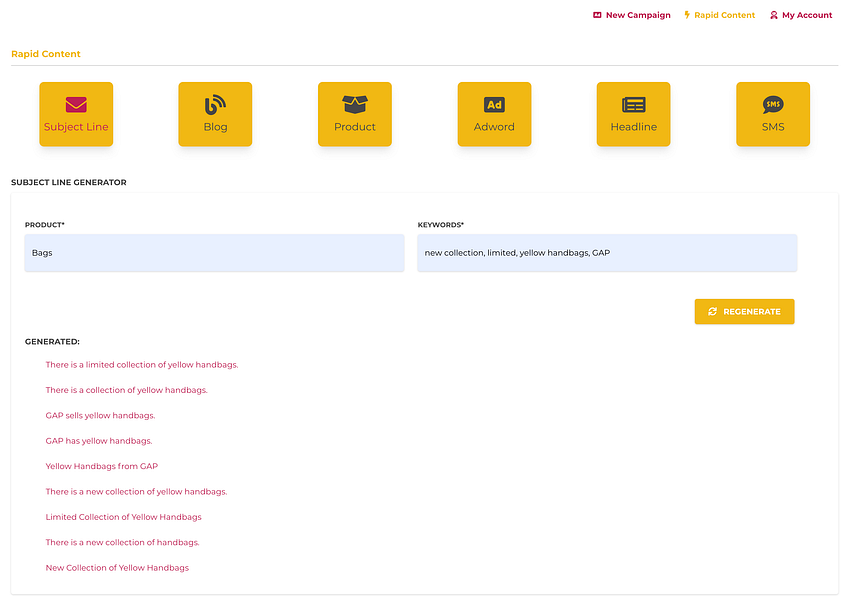The image size is (857, 600).
Task: Click the KEYWORDS* field label
Action: [x=441, y=225]
